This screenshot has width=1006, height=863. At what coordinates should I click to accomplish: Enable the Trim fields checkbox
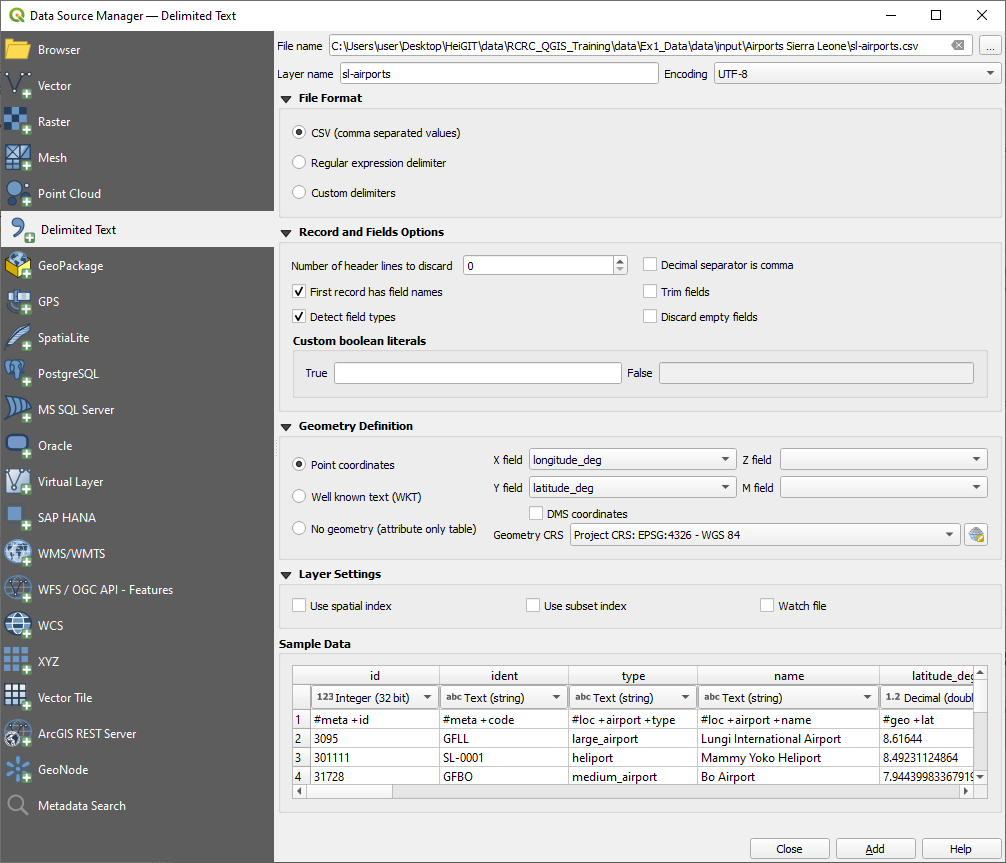(650, 292)
